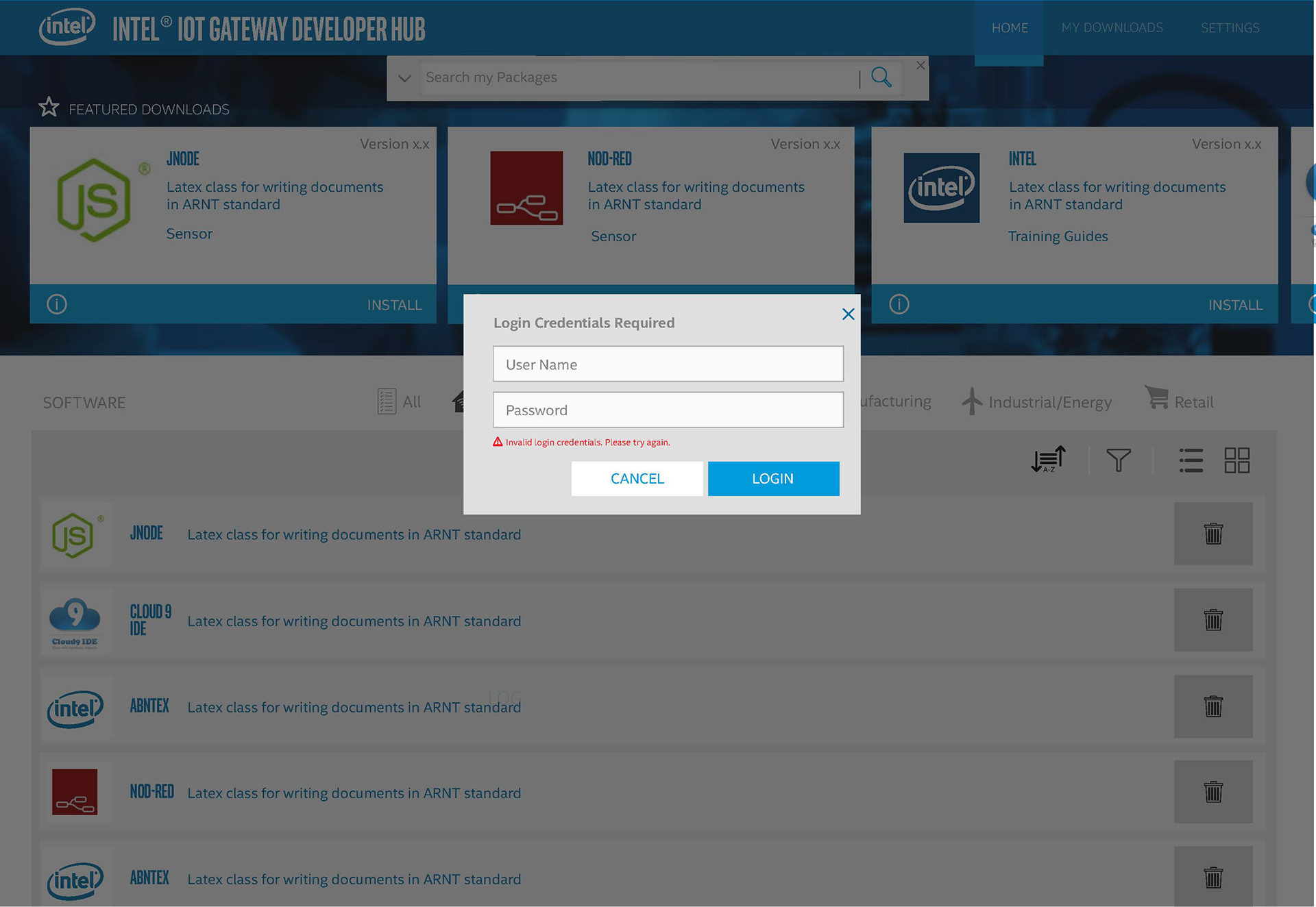Open the My Downloads tab
Image resolution: width=1316 pixels, height=907 pixels.
click(1112, 27)
